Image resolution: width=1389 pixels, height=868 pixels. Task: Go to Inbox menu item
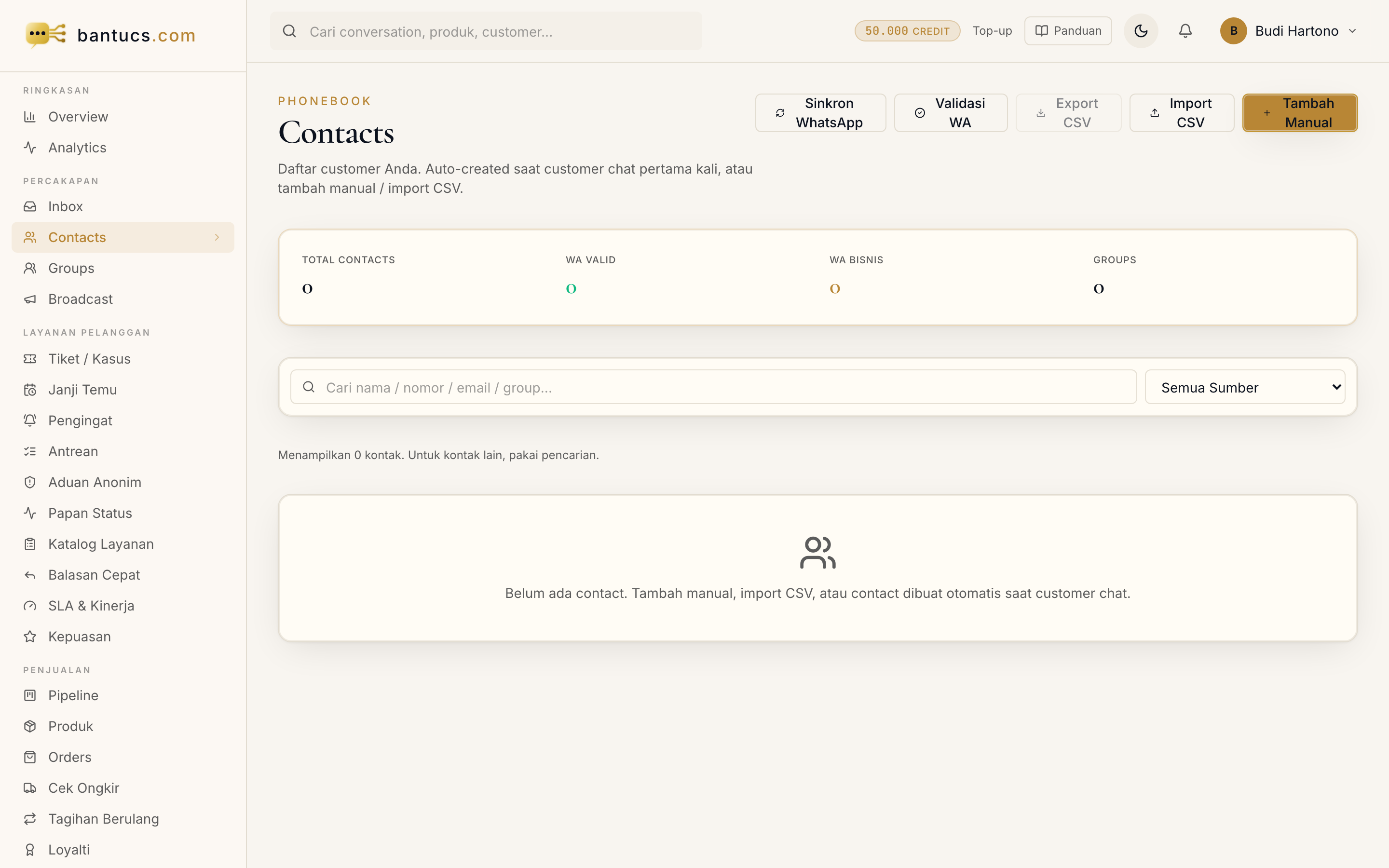tap(123, 206)
